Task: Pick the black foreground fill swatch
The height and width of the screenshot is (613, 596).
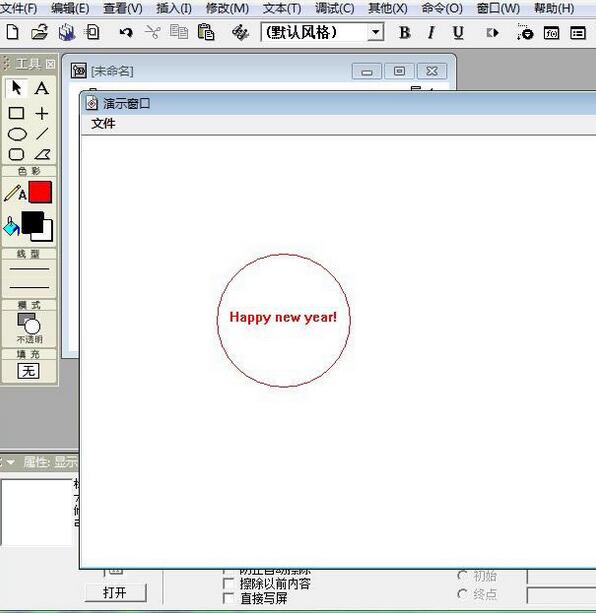Action: [32, 223]
